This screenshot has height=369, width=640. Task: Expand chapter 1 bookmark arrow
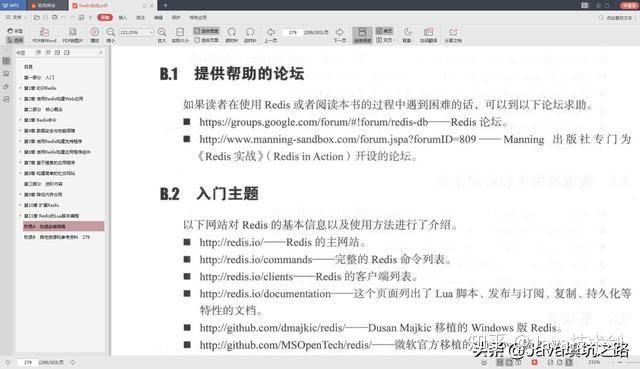click(x=20, y=88)
